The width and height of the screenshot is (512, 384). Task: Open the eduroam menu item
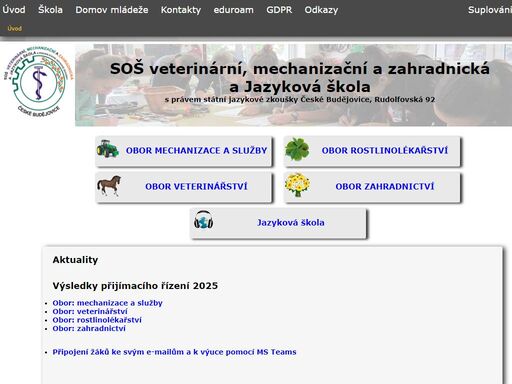click(x=233, y=10)
